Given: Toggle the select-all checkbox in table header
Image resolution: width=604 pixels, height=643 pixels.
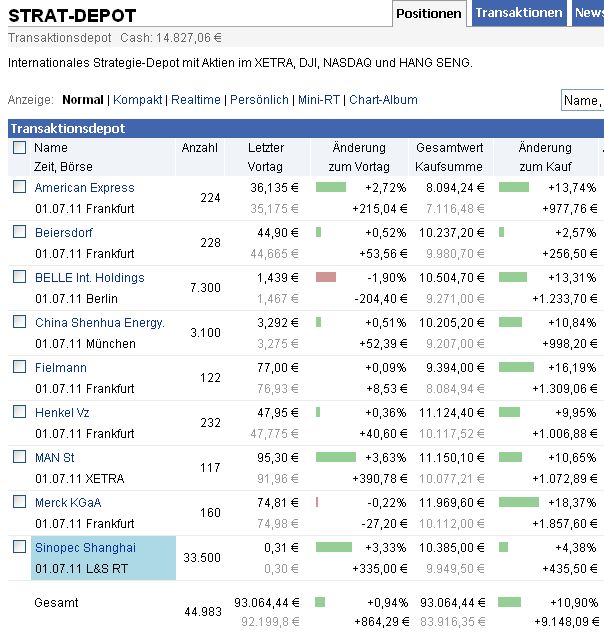Looking at the screenshot, I should pyautogui.click(x=19, y=148).
